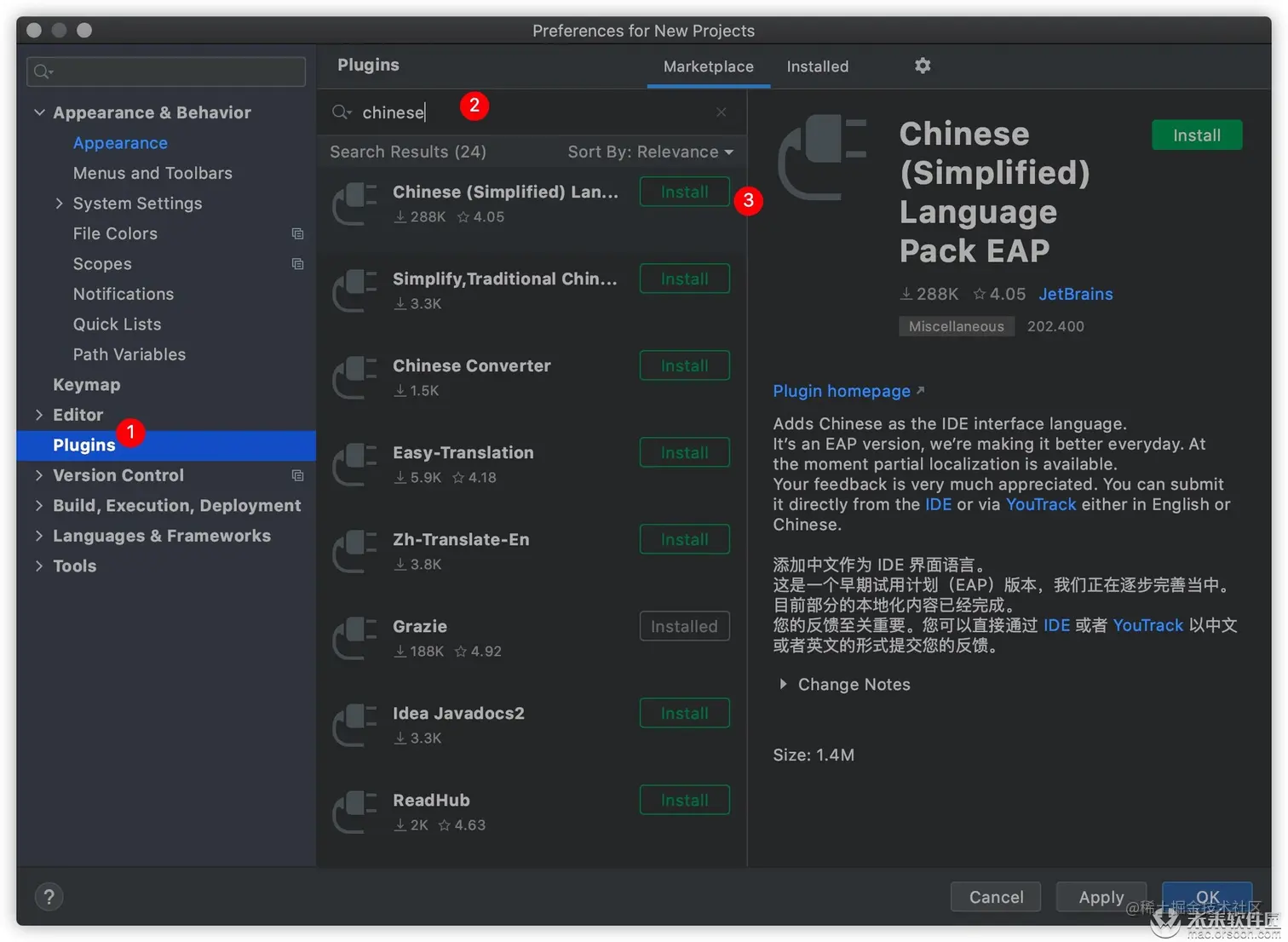Open the Appearance settings page

pyautogui.click(x=120, y=143)
